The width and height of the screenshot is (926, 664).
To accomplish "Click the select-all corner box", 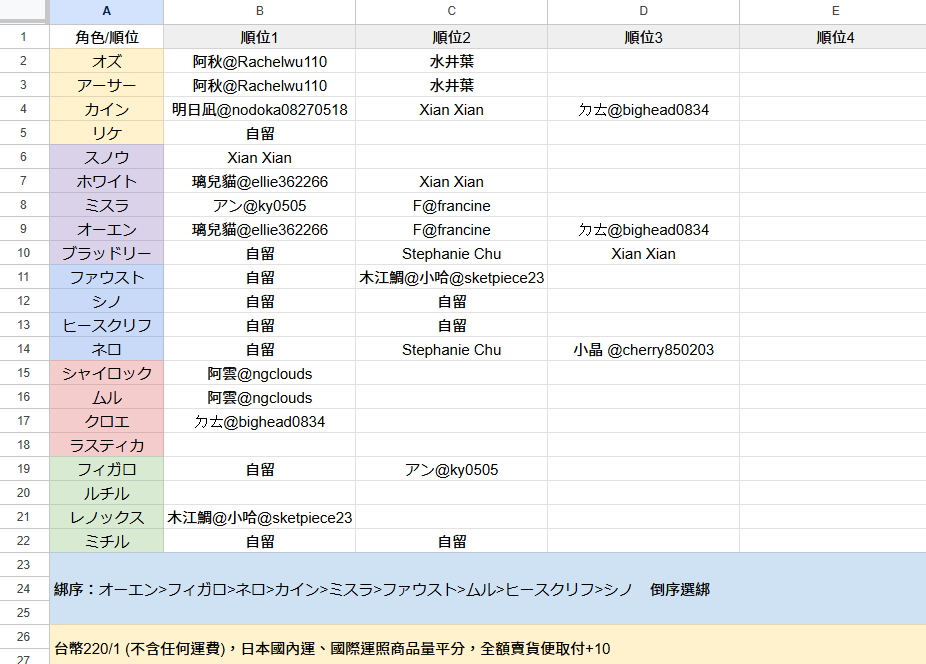I will [x=24, y=11].
